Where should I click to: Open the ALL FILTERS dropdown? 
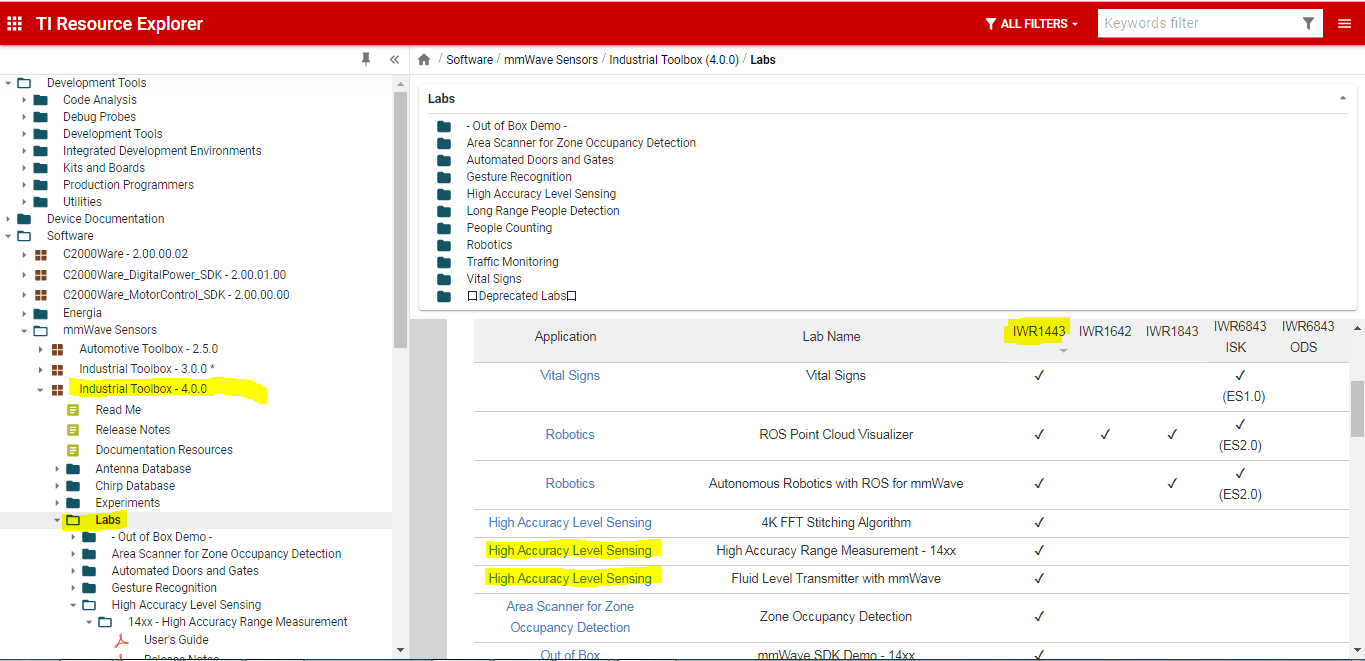click(1030, 22)
